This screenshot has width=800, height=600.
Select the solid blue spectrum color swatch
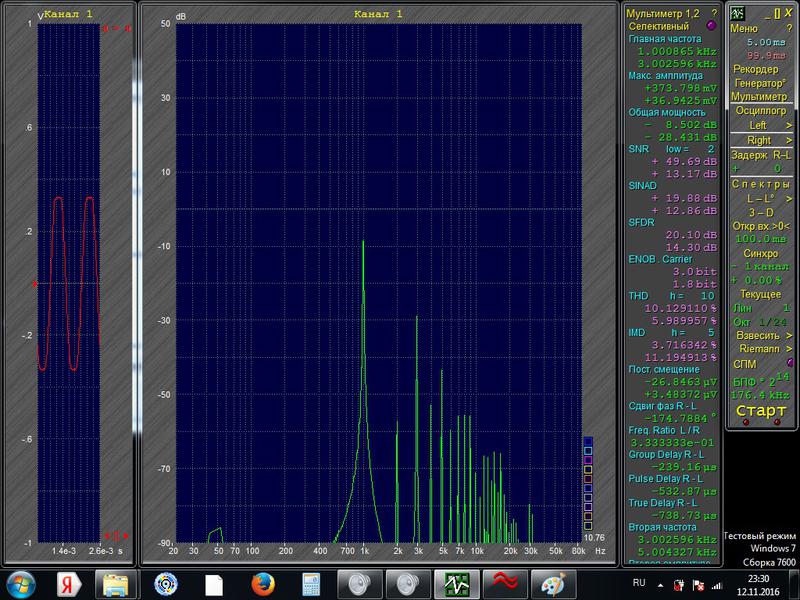[588, 442]
